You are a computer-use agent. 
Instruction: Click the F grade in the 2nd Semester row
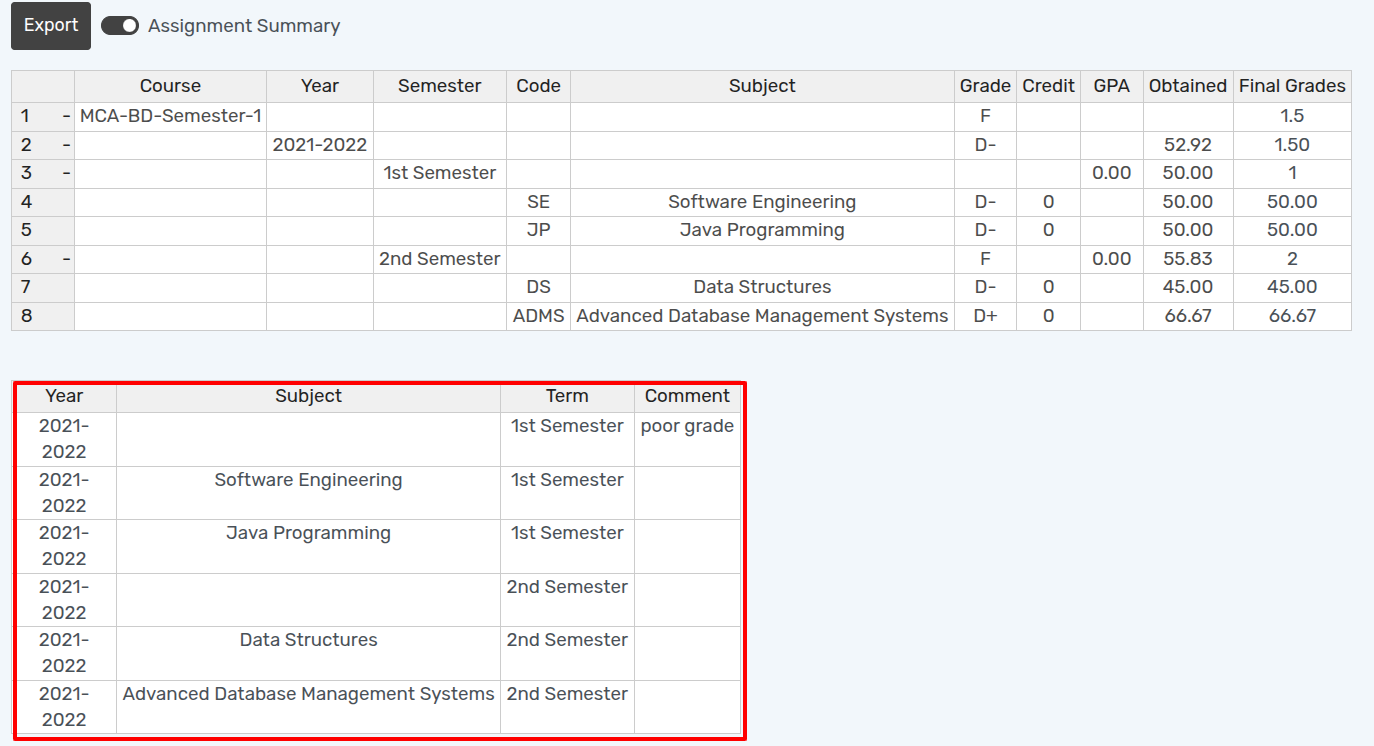point(985,259)
